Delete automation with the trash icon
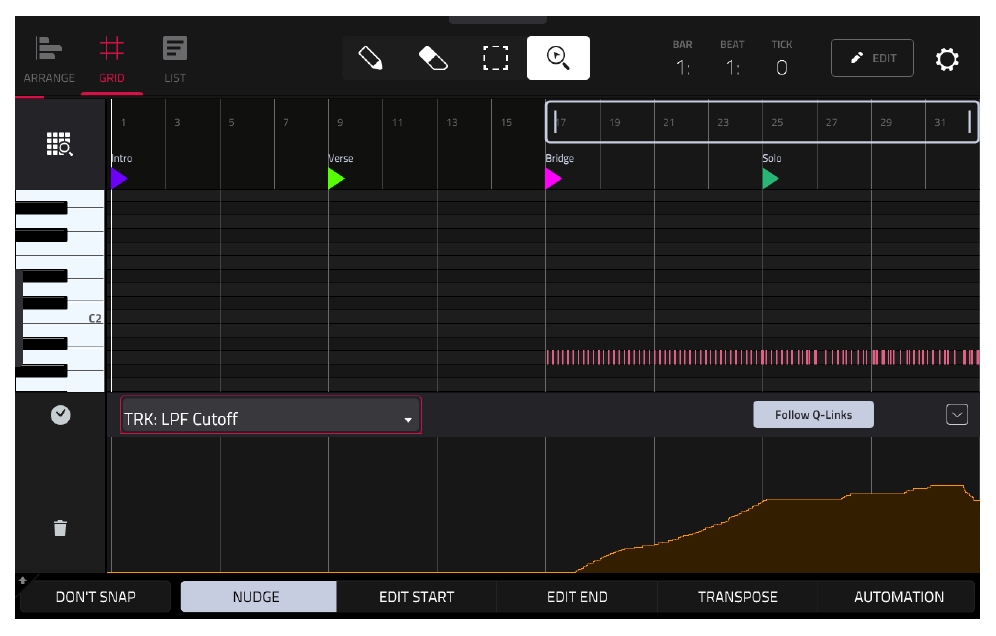 (x=60, y=528)
